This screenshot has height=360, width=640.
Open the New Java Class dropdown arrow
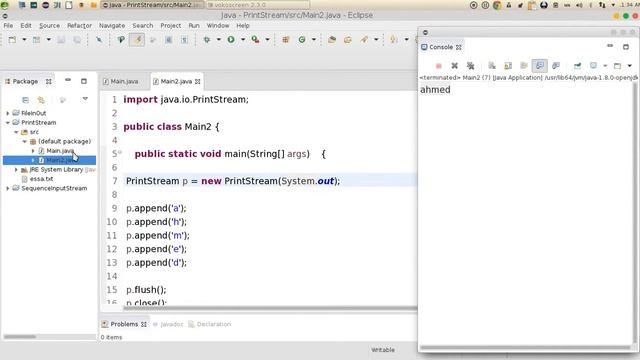point(314,40)
